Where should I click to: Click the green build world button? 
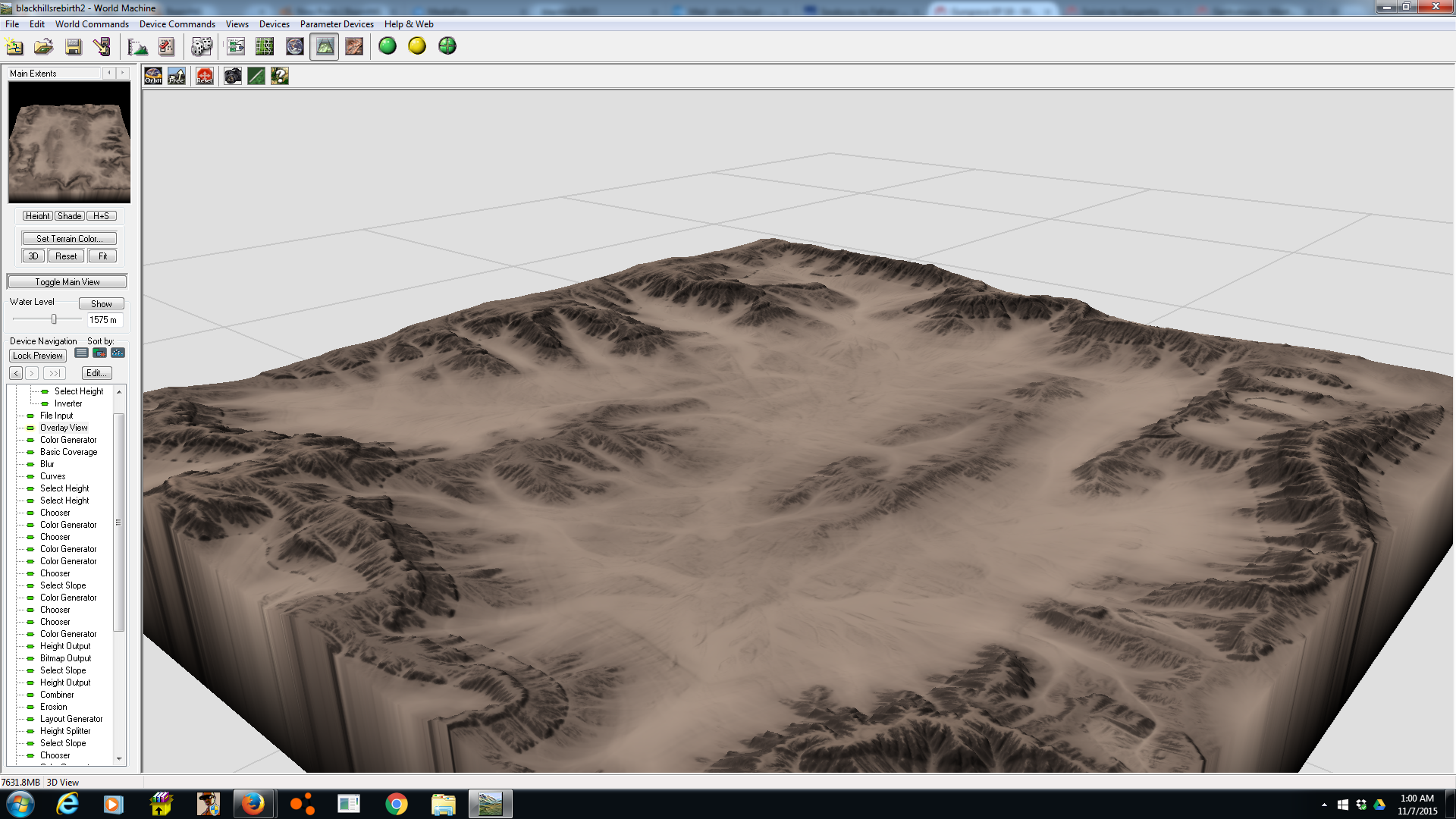(388, 46)
